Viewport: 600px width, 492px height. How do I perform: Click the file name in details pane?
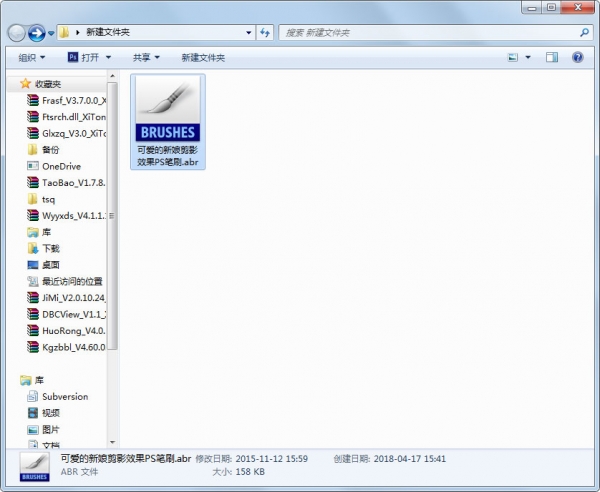pos(126,458)
